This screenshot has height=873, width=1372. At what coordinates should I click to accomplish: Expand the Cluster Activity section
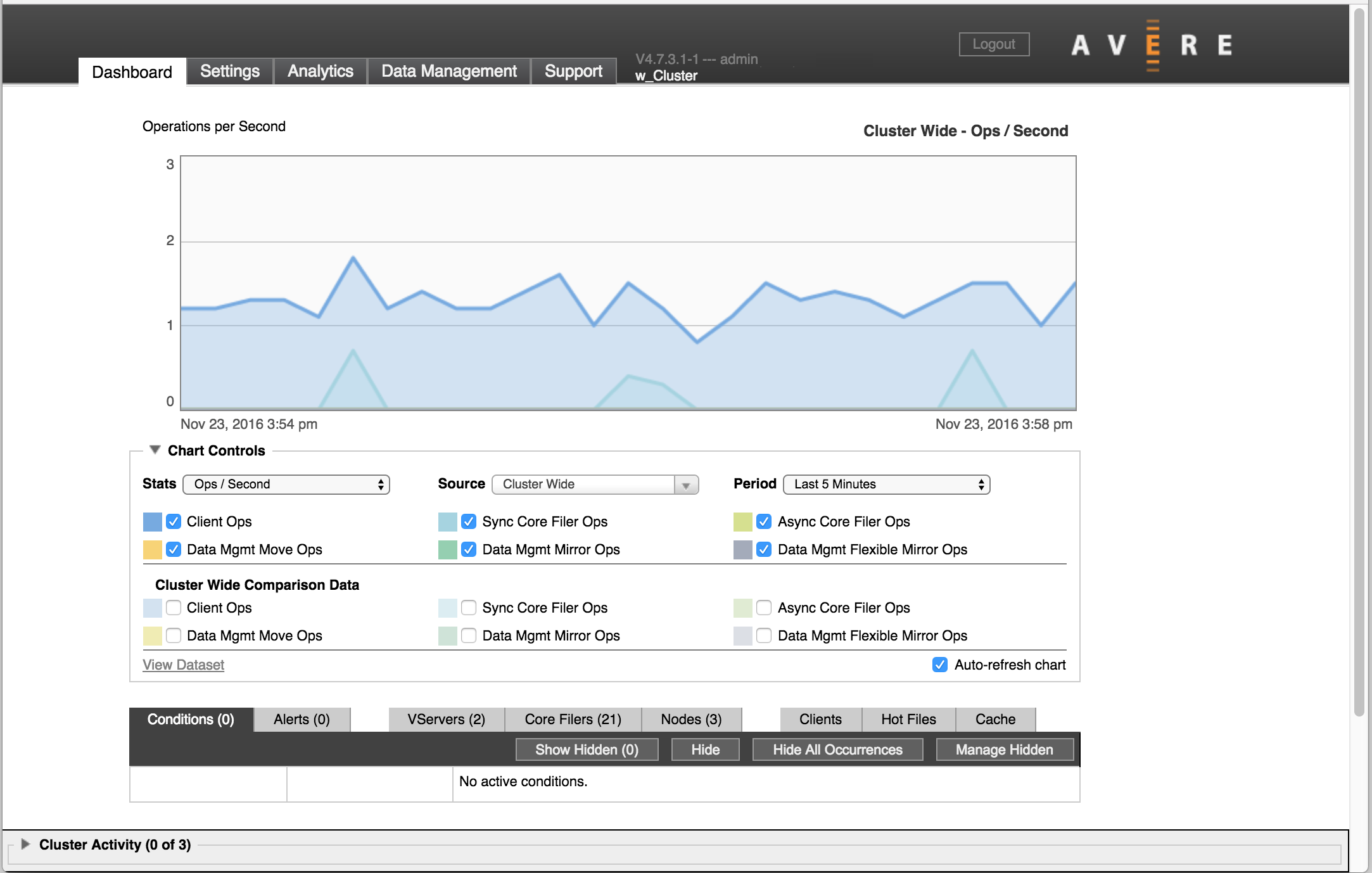click(25, 844)
